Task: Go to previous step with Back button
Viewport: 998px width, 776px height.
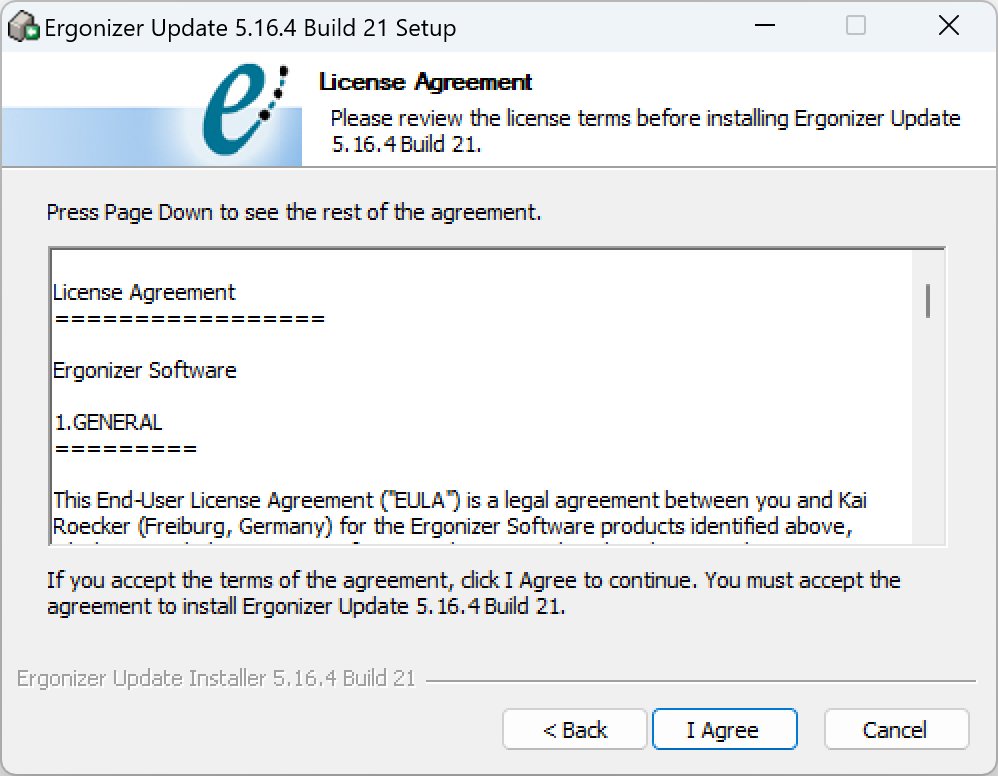Action: (575, 730)
